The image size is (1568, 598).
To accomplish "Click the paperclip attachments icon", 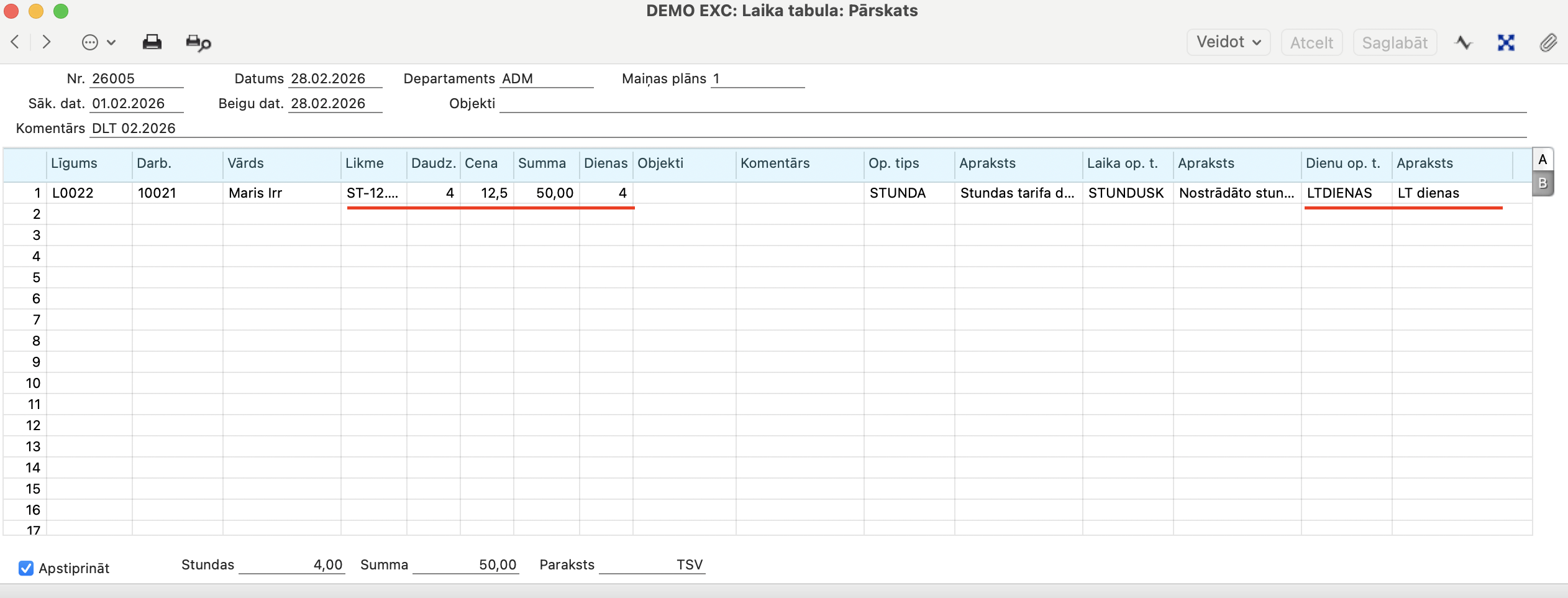I will [x=1548, y=43].
